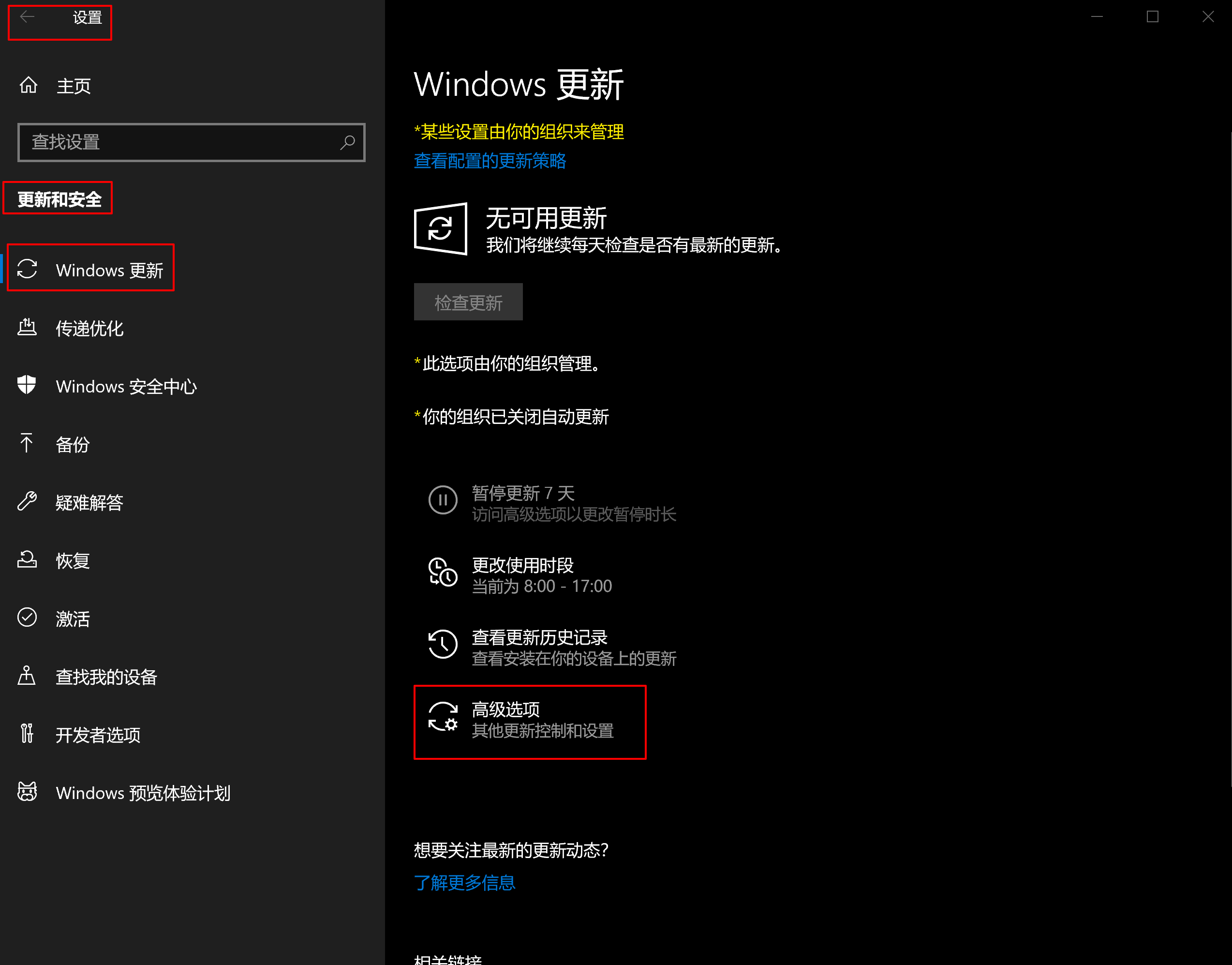Open 恢复 settings
The image size is (1232, 965).
tap(192, 560)
